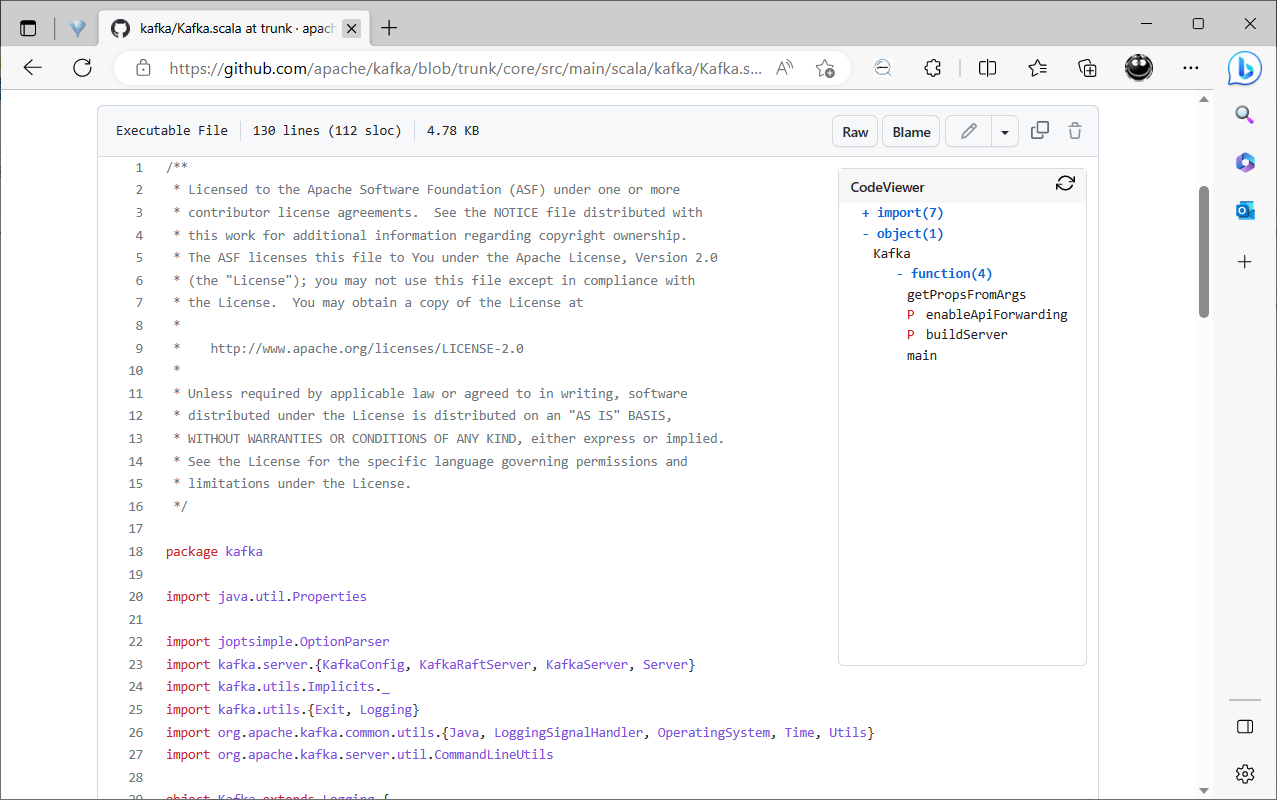This screenshot has width=1280, height=800.
Task: Open Settings and more ellipsis menu
Action: (1190, 68)
